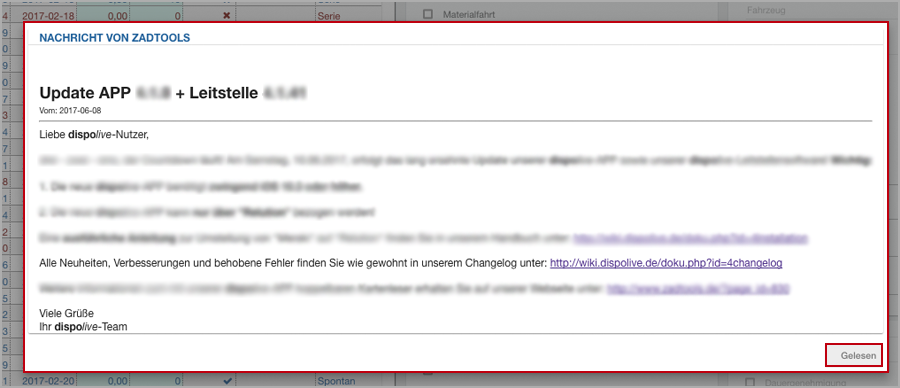The height and width of the screenshot is (388, 900).
Task: Toggle the Dauergenehmigung checkbox
Action: pos(750,382)
